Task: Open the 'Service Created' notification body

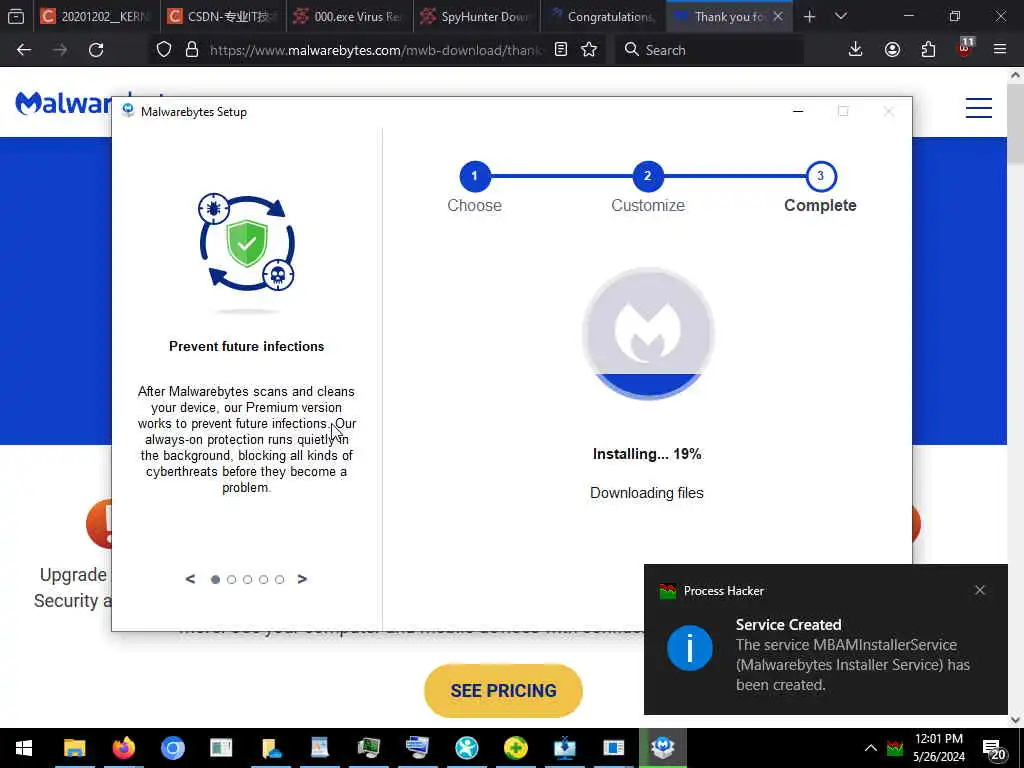Action: 852,654
